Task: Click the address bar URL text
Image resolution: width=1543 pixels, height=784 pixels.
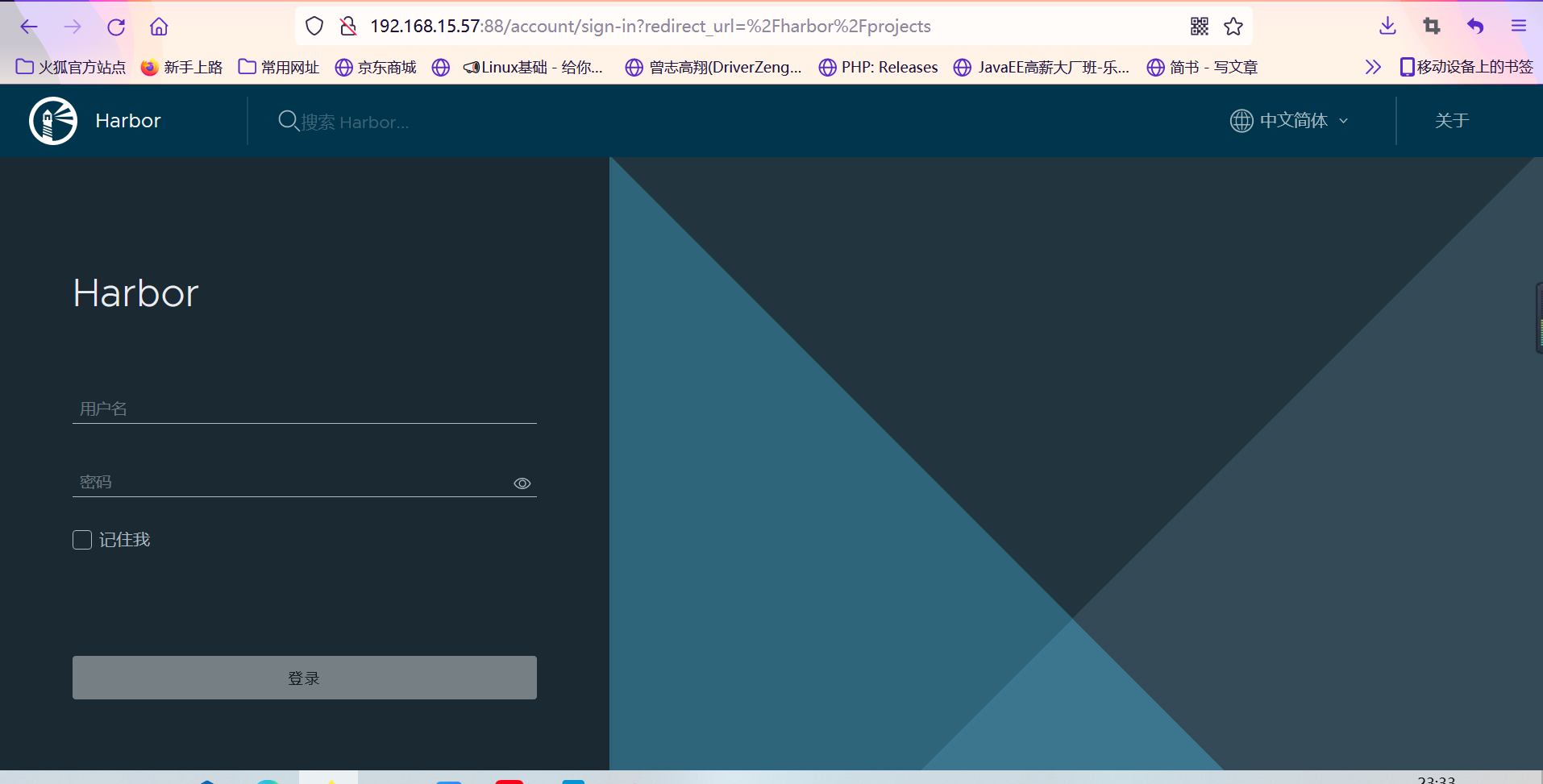Action: (x=651, y=27)
